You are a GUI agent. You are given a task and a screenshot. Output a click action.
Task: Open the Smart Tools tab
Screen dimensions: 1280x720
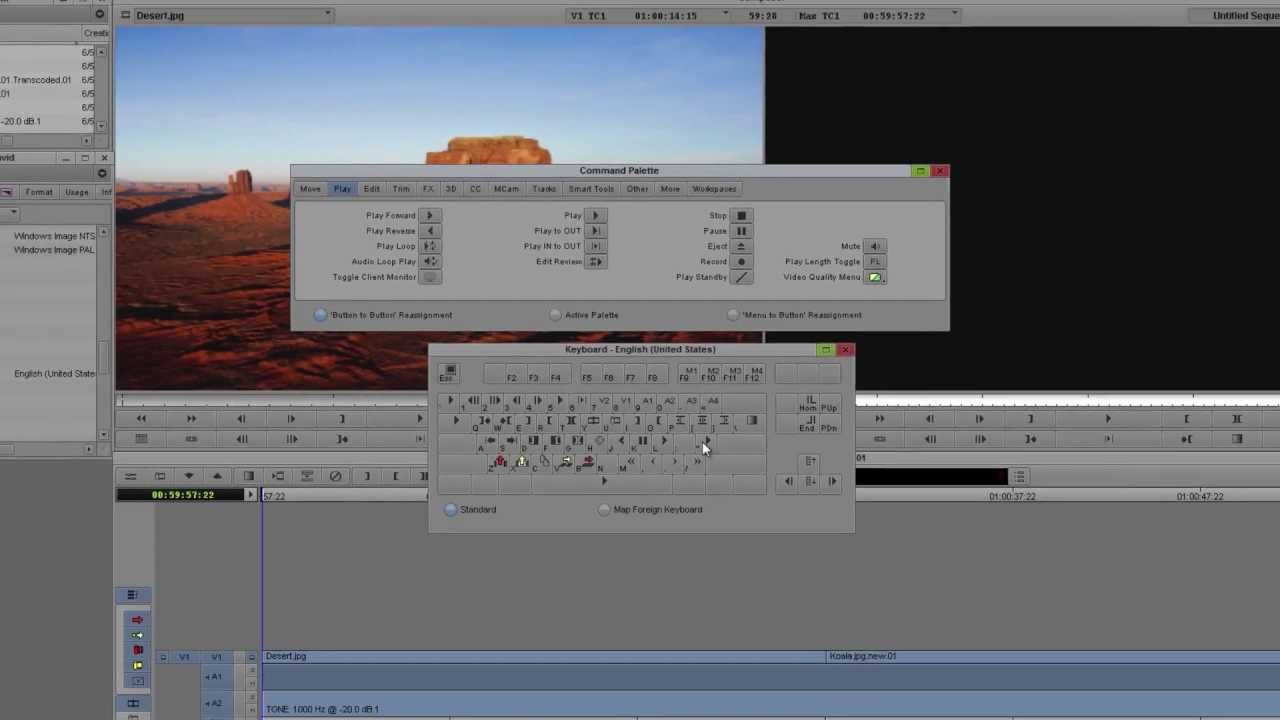(x=591, y=189)
